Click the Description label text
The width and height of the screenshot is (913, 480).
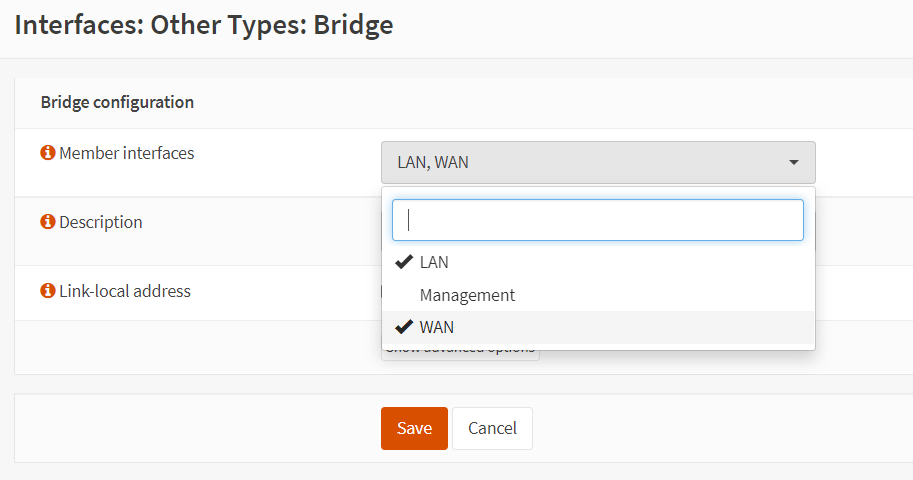point(101,223)
